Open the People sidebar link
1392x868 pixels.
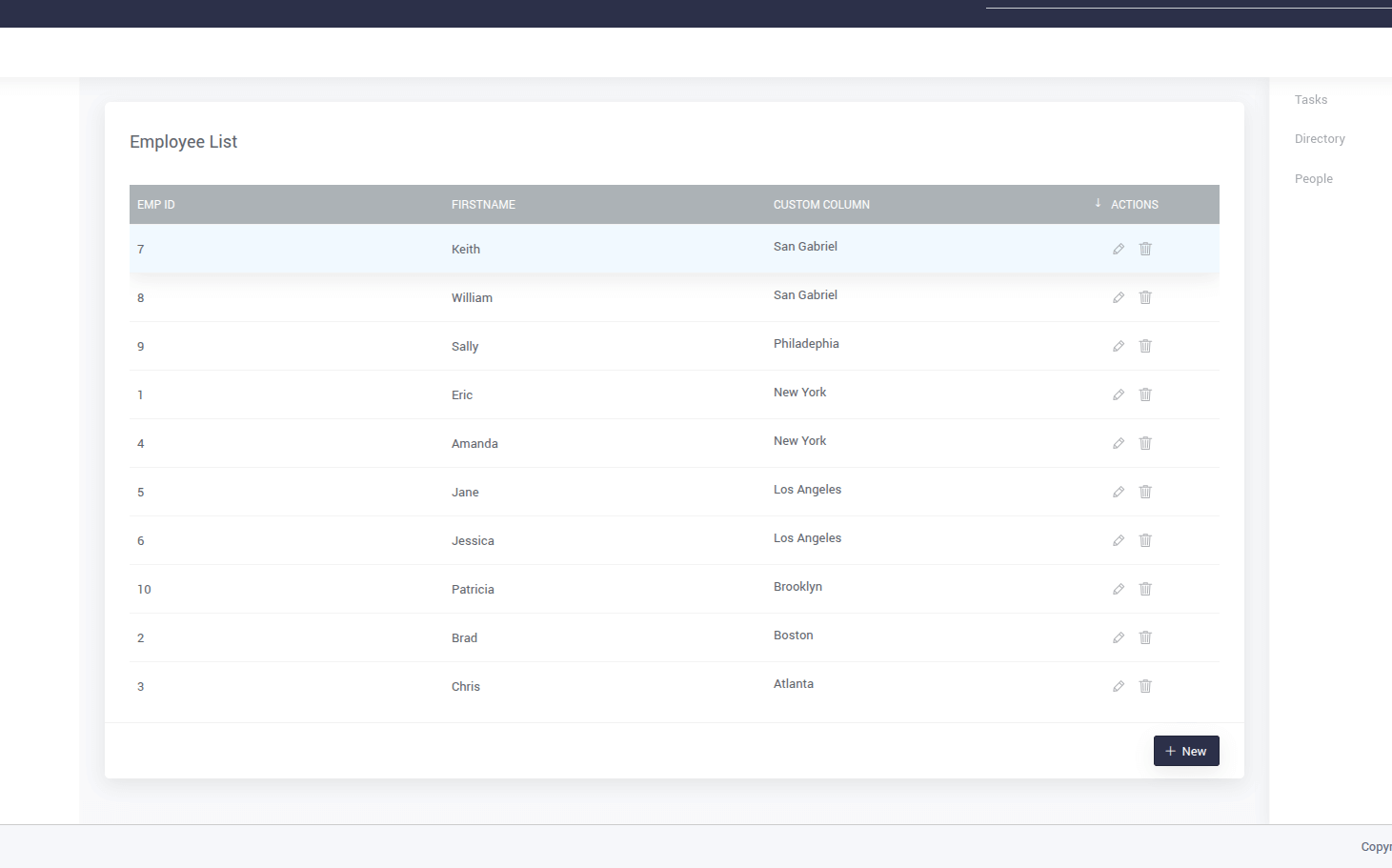point(1313,179)
